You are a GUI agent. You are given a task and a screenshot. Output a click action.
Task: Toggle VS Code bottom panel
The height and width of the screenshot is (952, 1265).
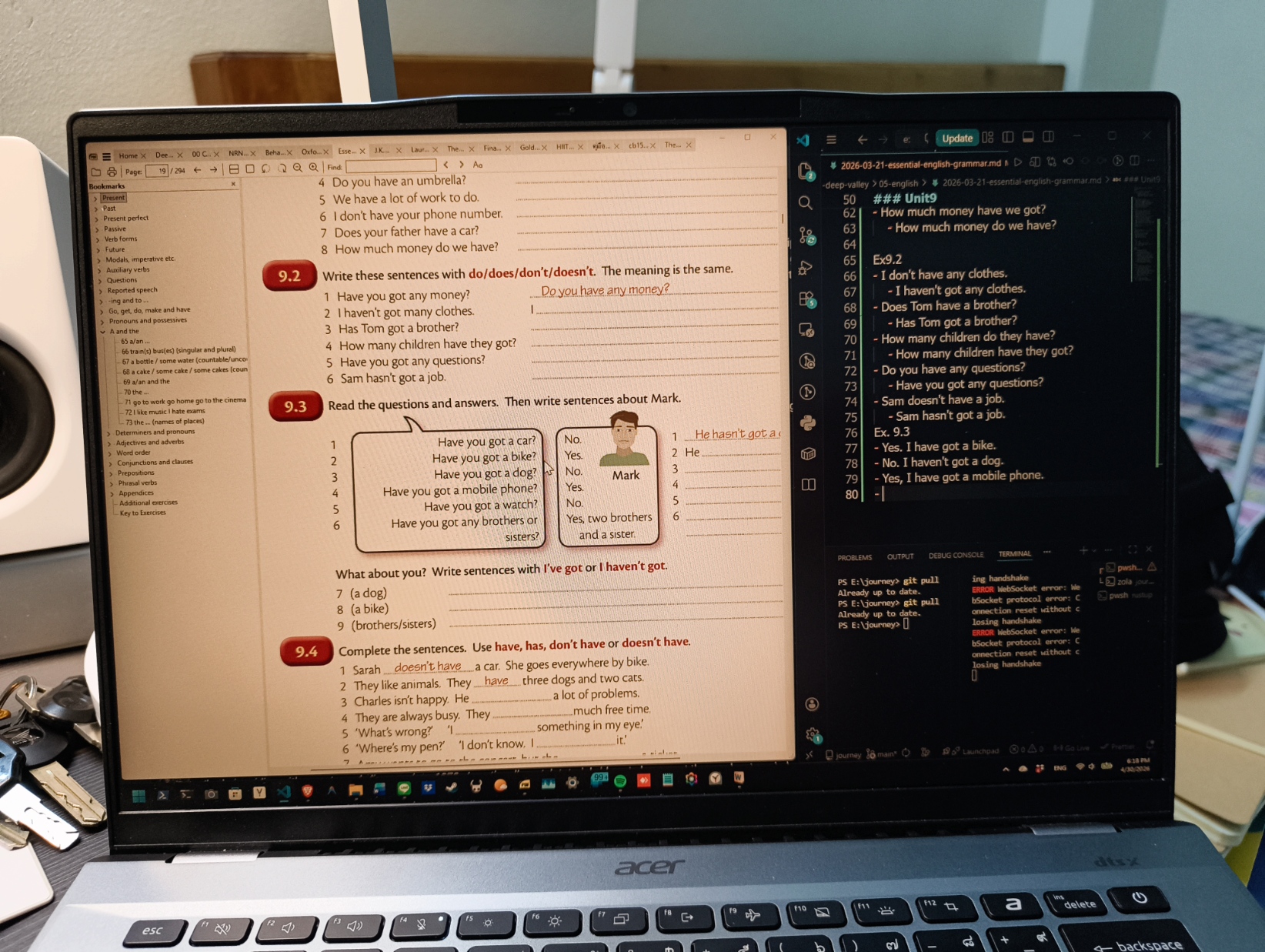pos(1028,137)
